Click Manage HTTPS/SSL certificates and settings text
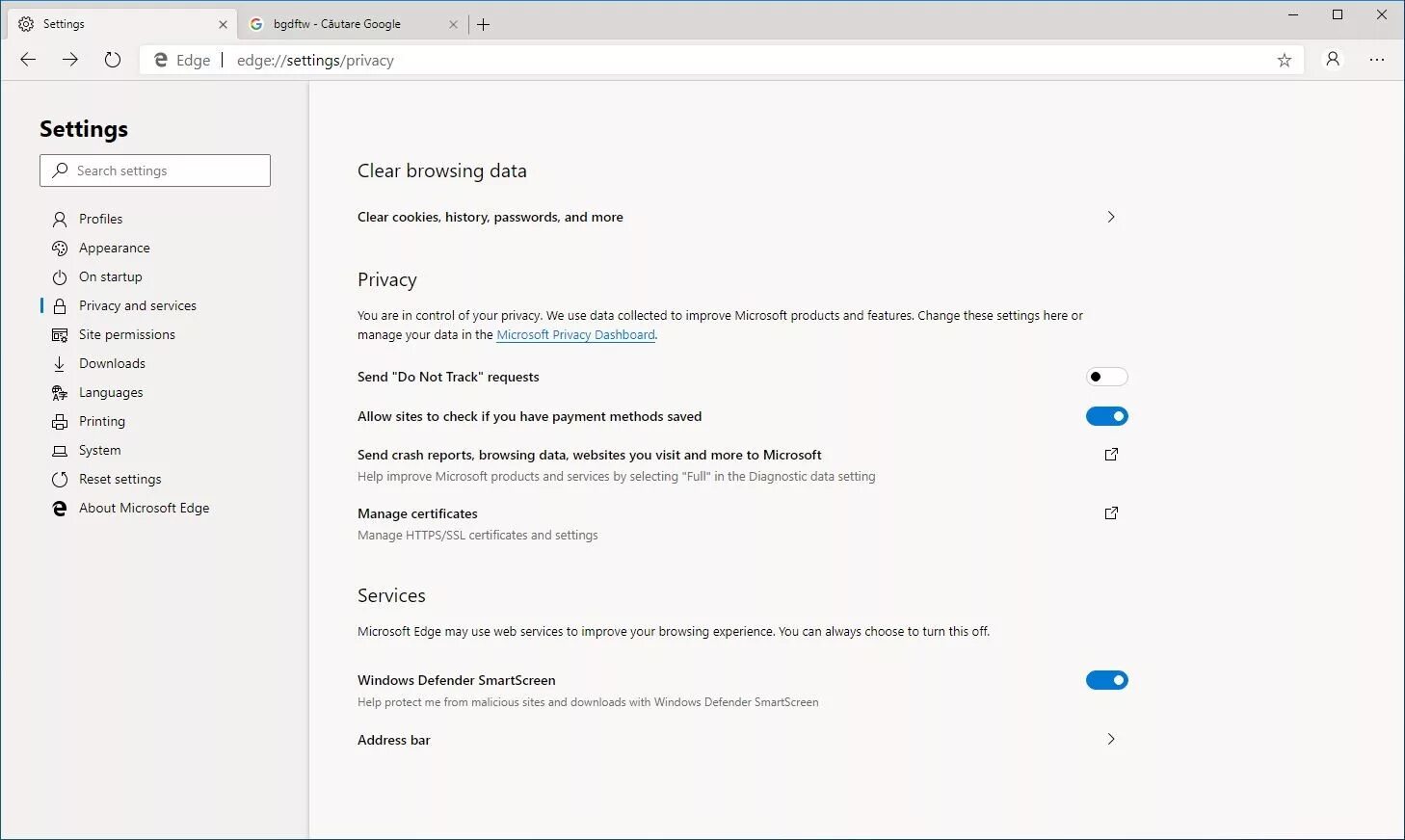 (x=478, y=535)
